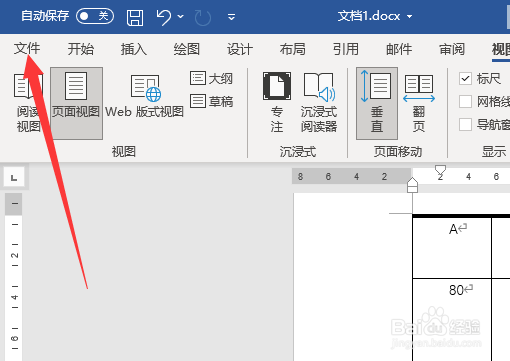
Task: Enable 专注 focus mode
Action: (277, 103)
